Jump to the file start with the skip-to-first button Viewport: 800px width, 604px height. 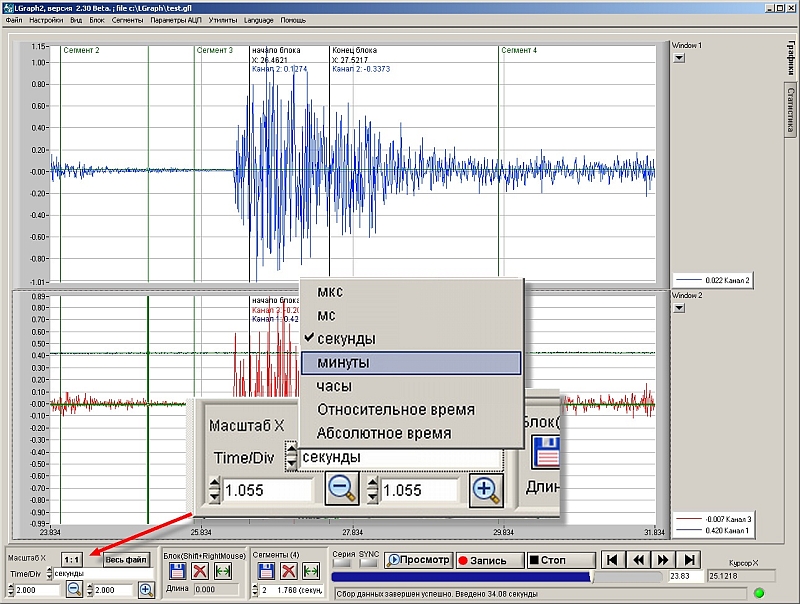coord(613,560)
